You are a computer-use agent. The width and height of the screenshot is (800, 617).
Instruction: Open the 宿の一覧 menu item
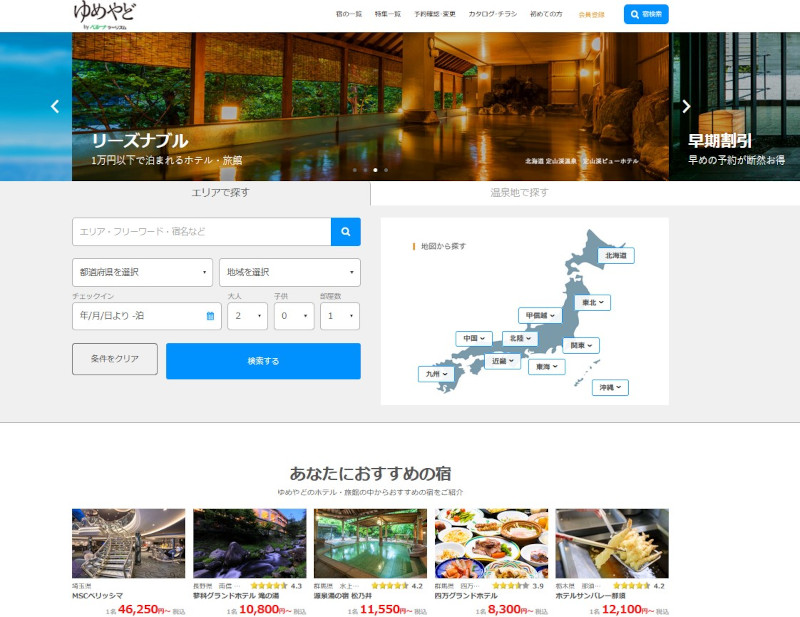(x=348, y=14)
